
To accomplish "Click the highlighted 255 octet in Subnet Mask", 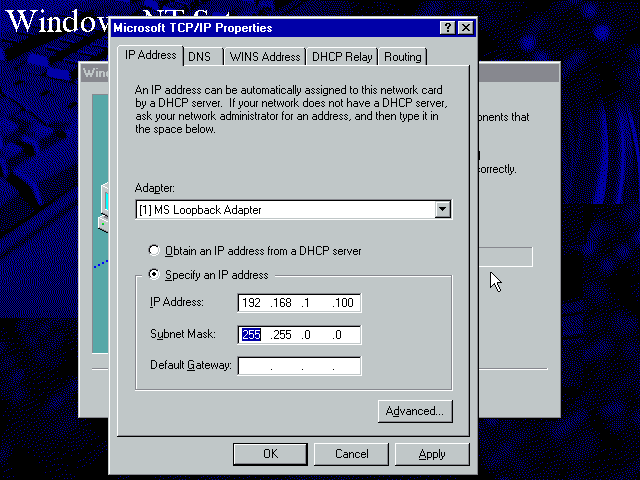I will point(251,335).
